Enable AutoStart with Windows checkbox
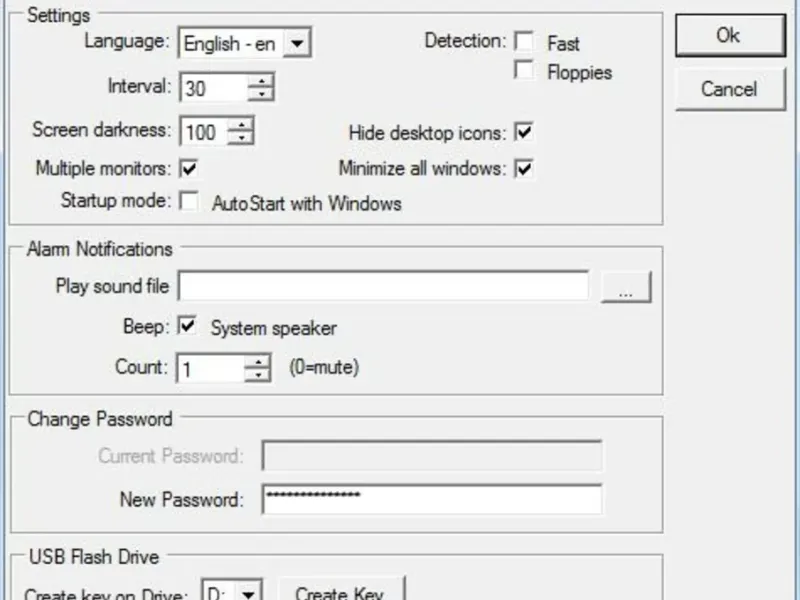 tap(189, 201)
